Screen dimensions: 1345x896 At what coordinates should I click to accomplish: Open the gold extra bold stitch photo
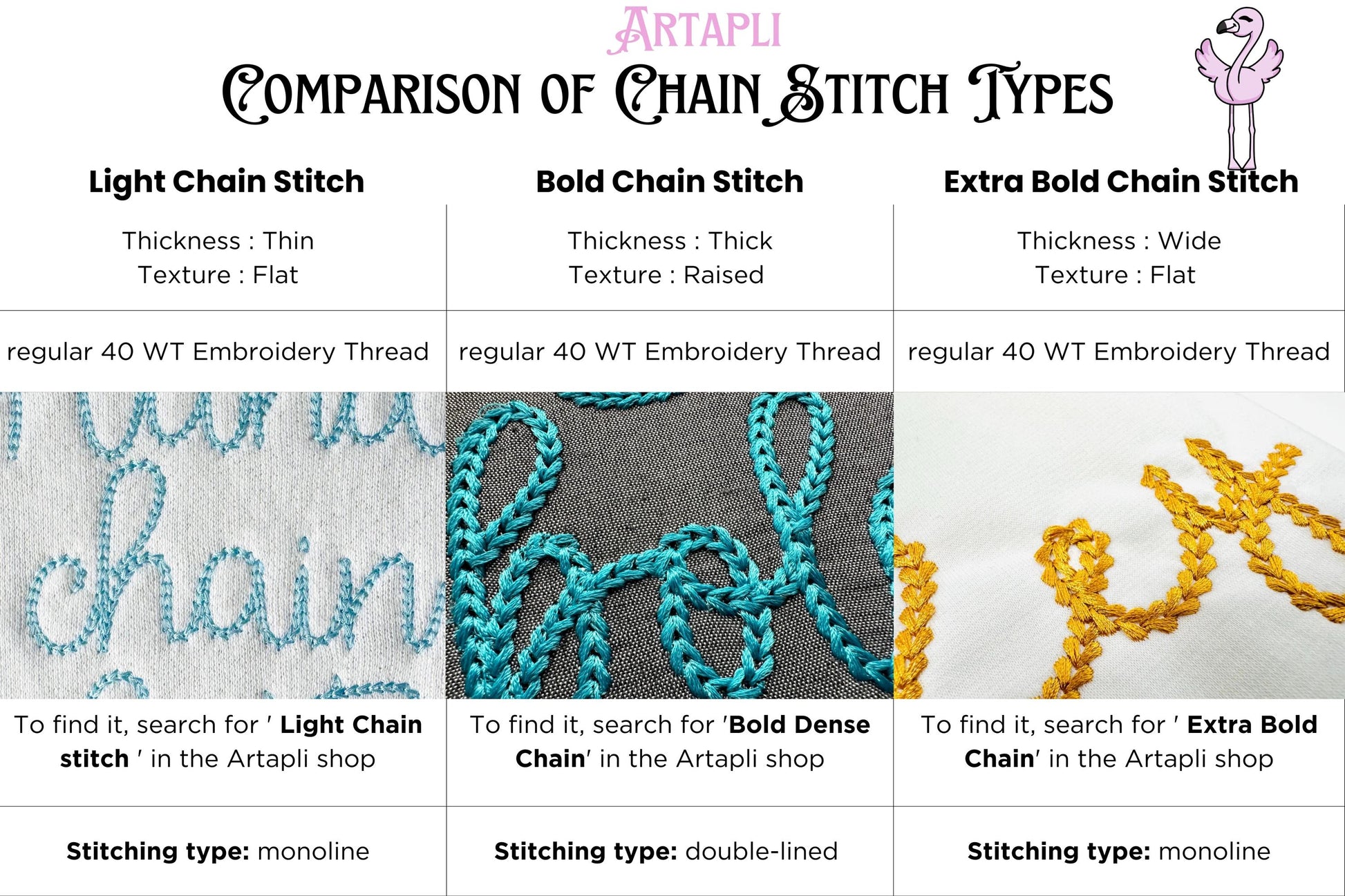(x=1119, y=545)
